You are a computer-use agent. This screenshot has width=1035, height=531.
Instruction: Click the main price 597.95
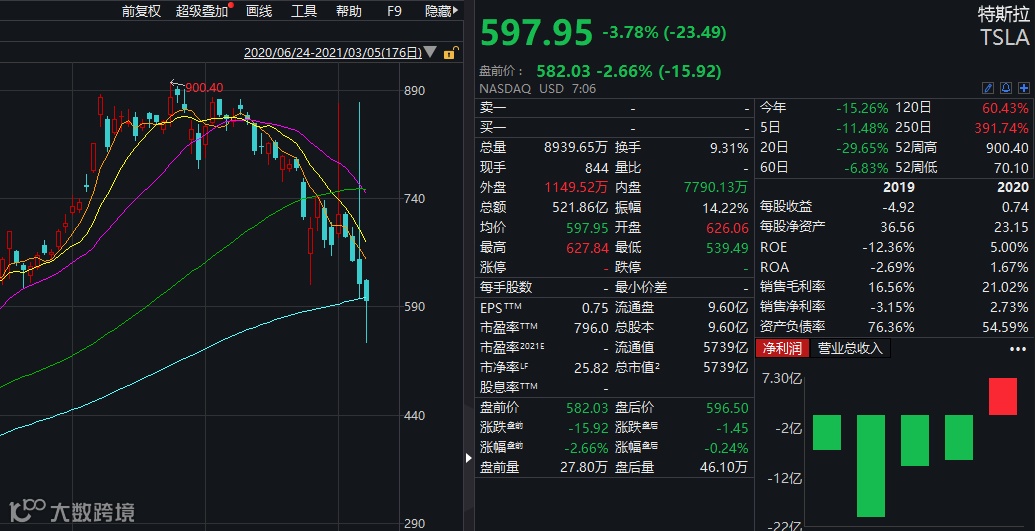(x=536, y=33)
